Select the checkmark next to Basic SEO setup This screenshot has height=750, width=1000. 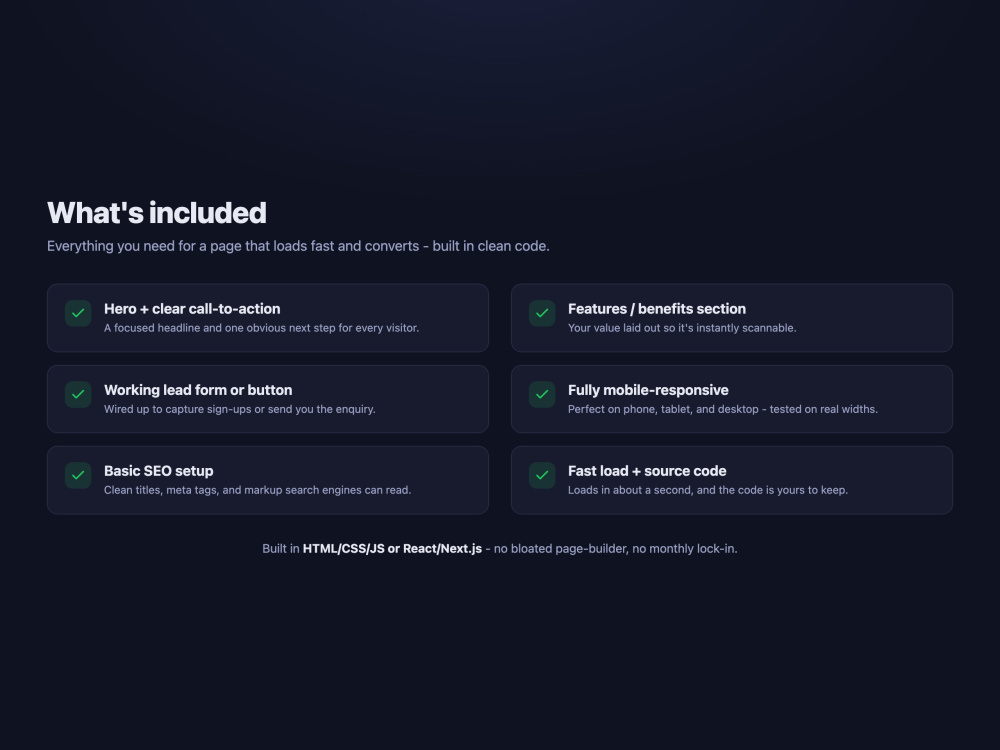tap(78, 475)
